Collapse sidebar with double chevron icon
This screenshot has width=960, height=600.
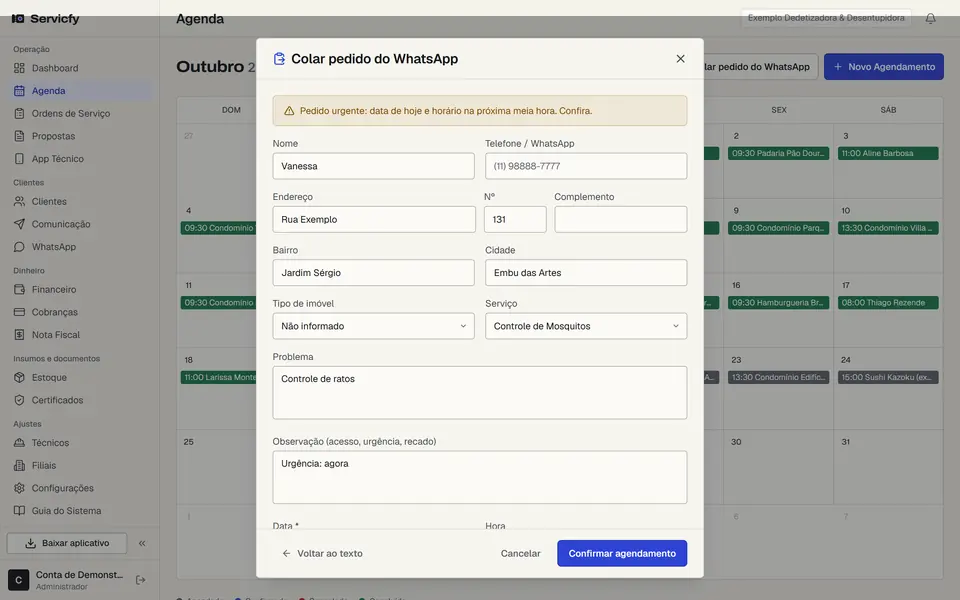coord(142,543)
